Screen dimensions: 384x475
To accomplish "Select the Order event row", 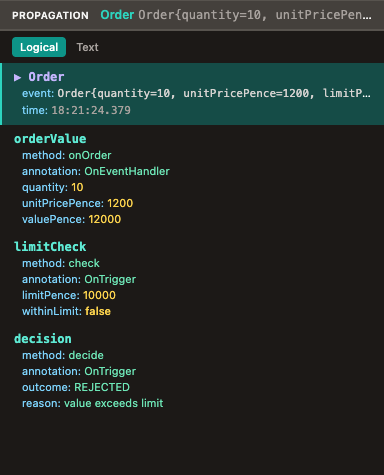I will pos(192,94).
